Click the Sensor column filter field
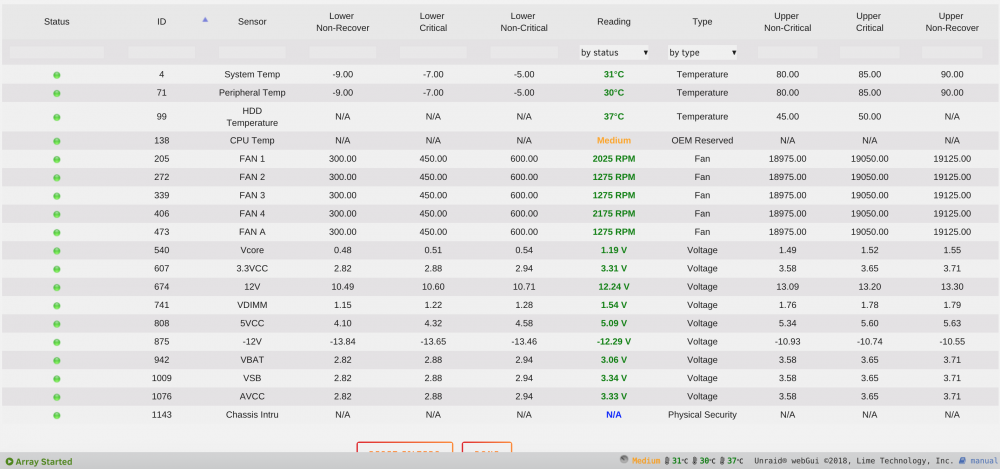 click(252, 53)
